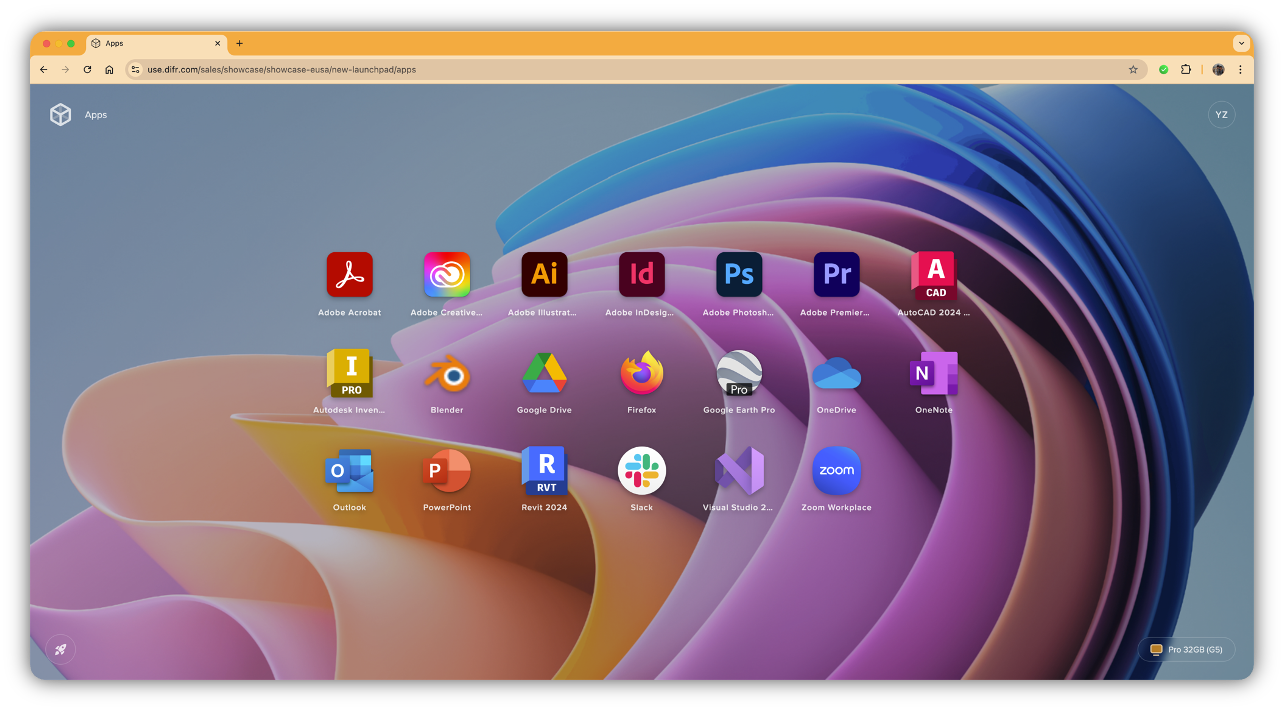Click the OneNote label text
The width and height of the screenshot is (1284, 710).
934,410
